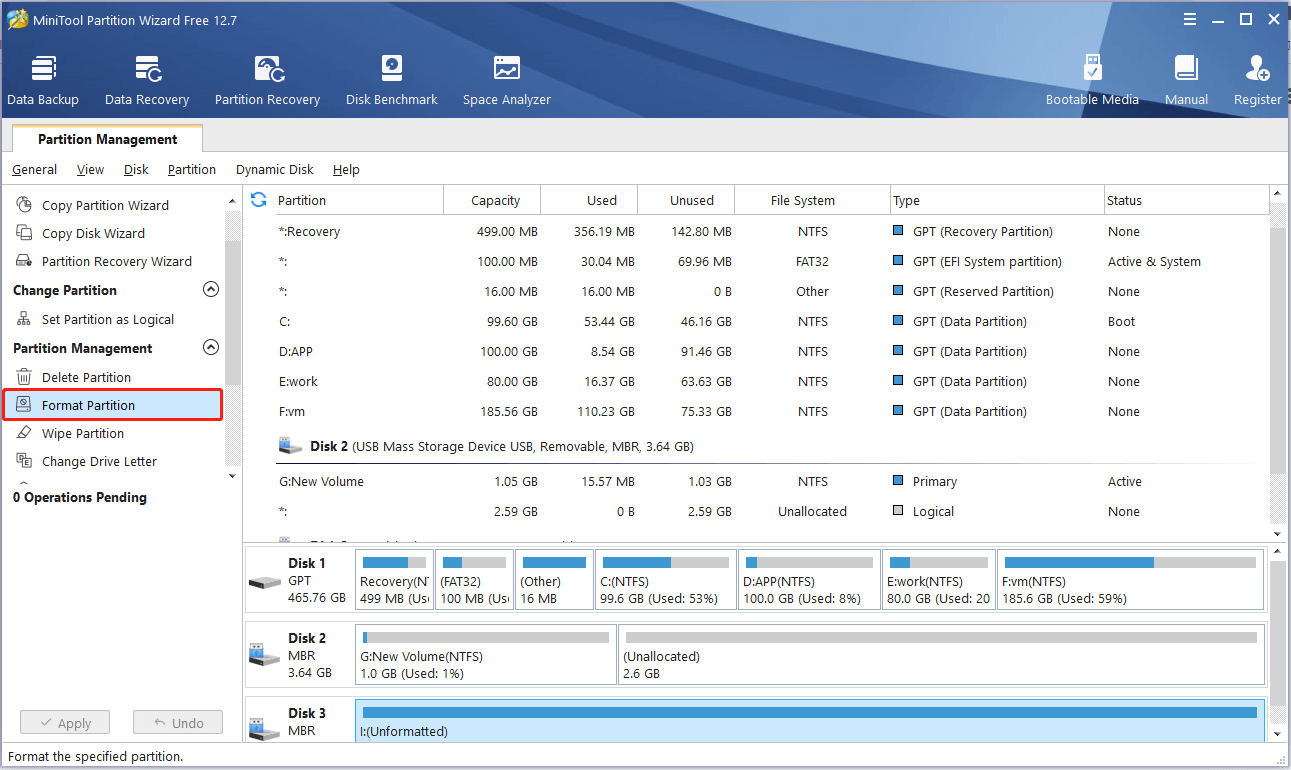The width and height of the screenshot is (1291, 770).
Task: Open the hamburger menu
Action: [x=1189, y=18]
